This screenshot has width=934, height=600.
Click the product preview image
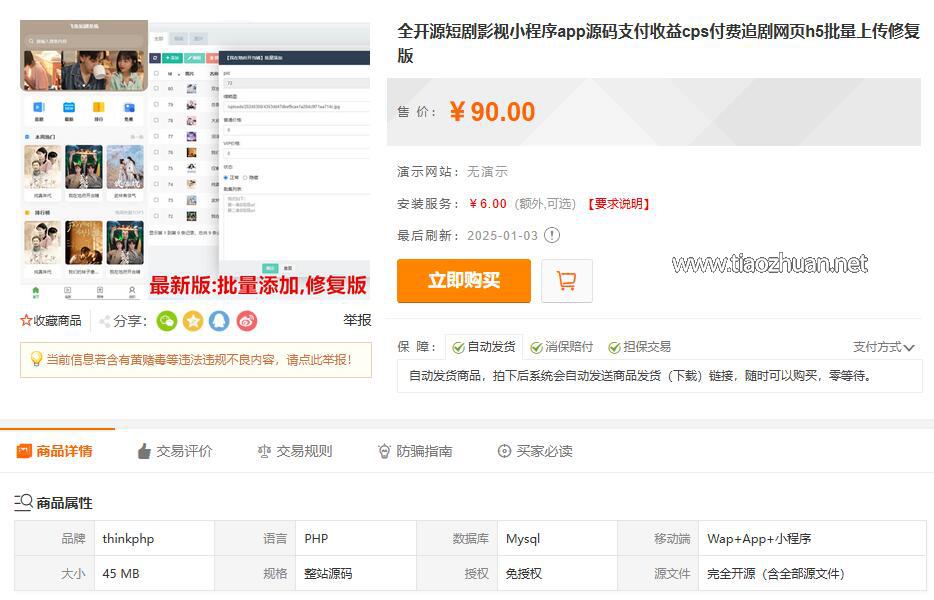click(195, 160)
